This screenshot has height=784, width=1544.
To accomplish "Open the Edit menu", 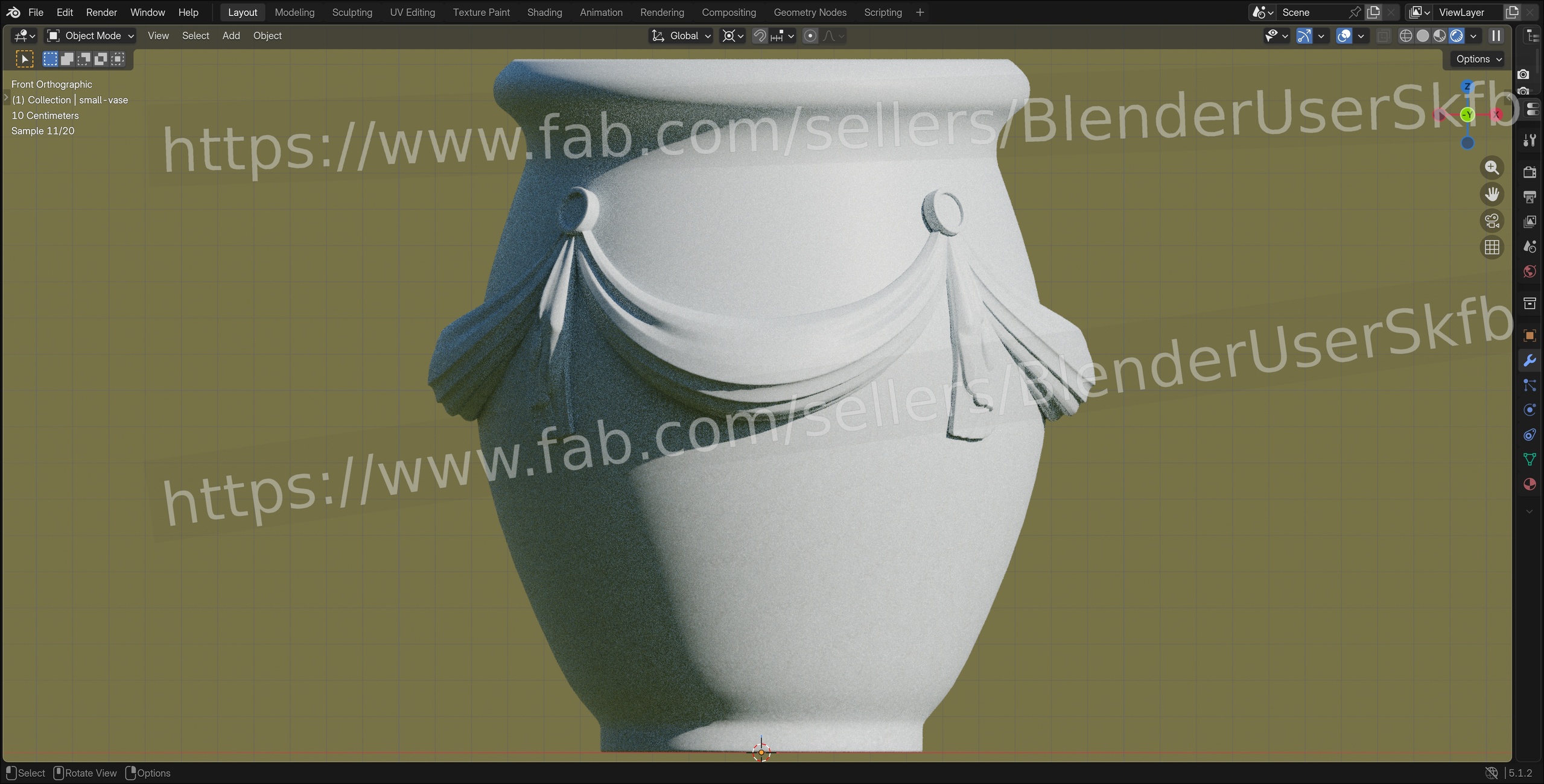I will tap(65, 12).
